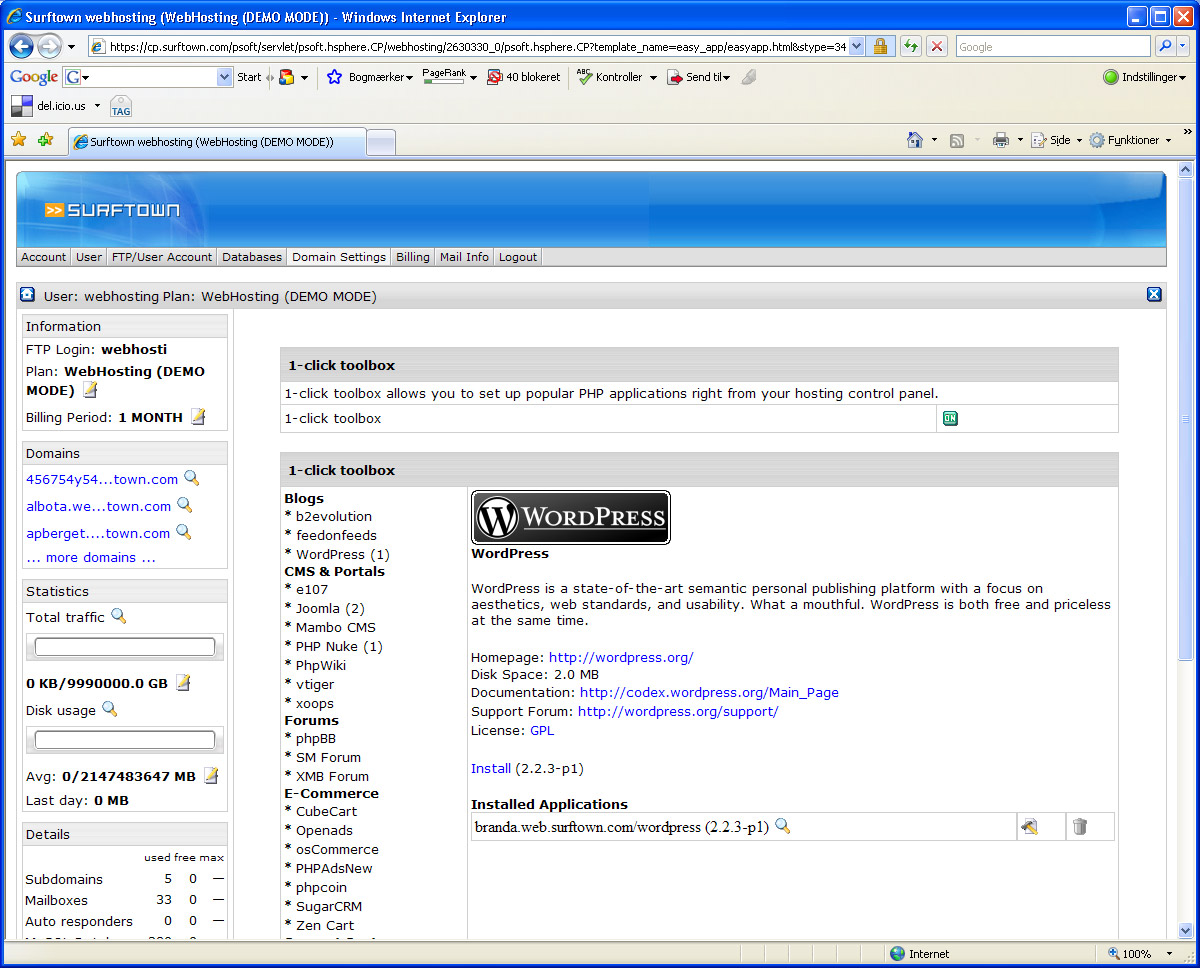Image resolution: width=1200 pixels, height=968 pixels.
Task: Click Total traffic magnifier icon
Action: pyautogui.click(x=118, y=616)
